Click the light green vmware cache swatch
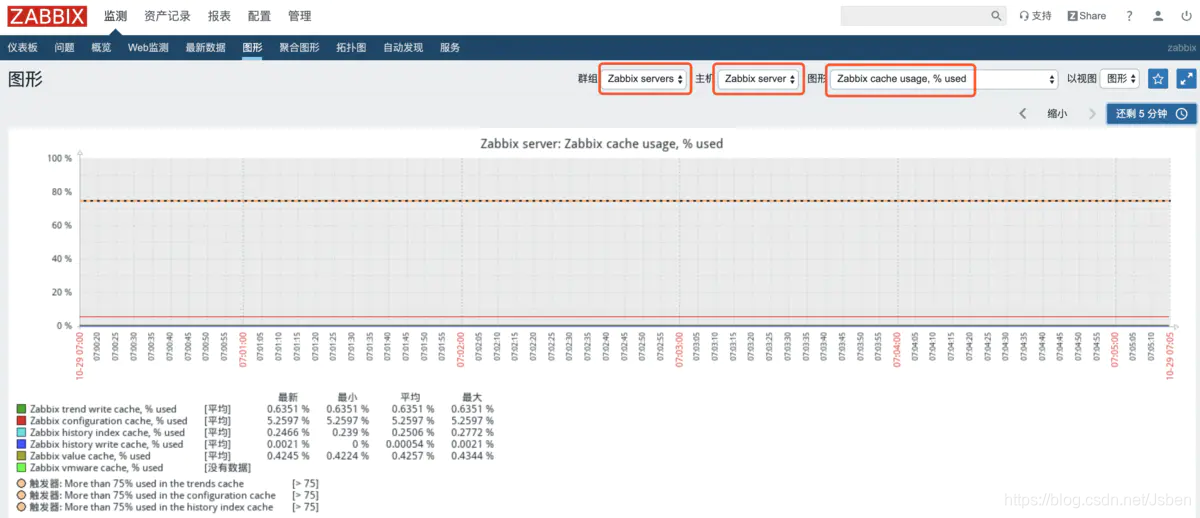The image size is (1200, 518). [x=21, y=467]
